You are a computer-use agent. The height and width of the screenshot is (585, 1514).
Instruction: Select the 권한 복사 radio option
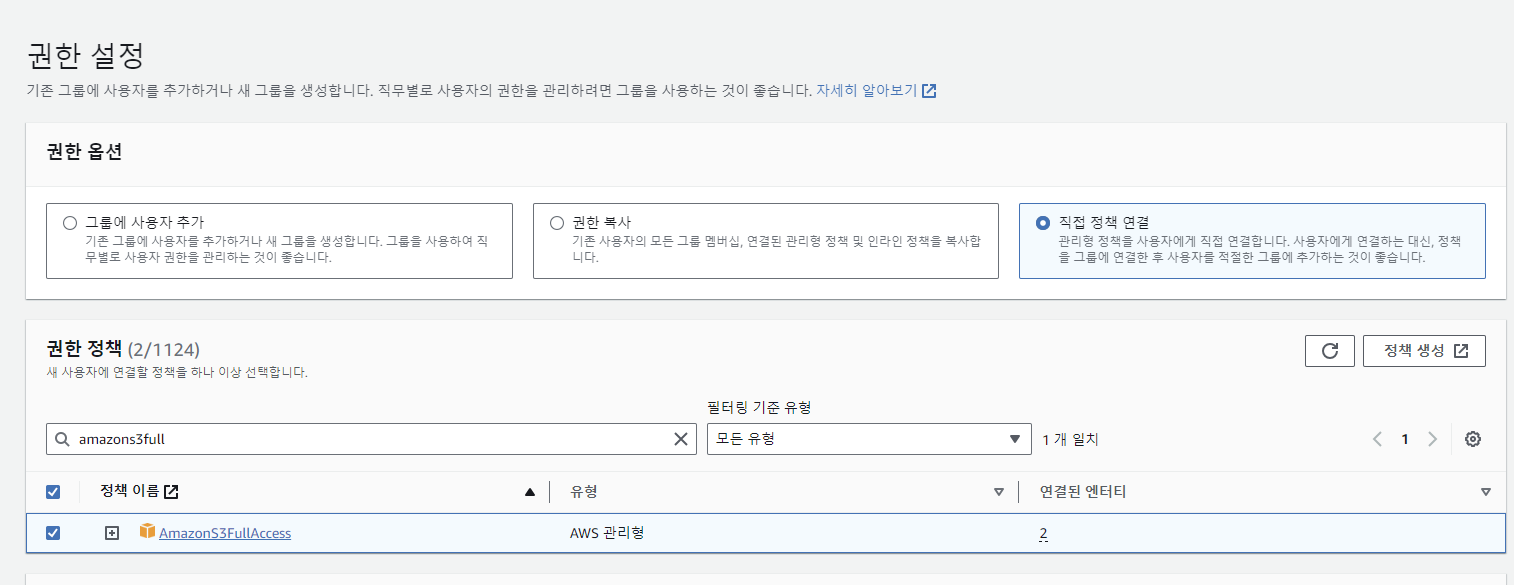pyautogui.click(x=556, y=223)
